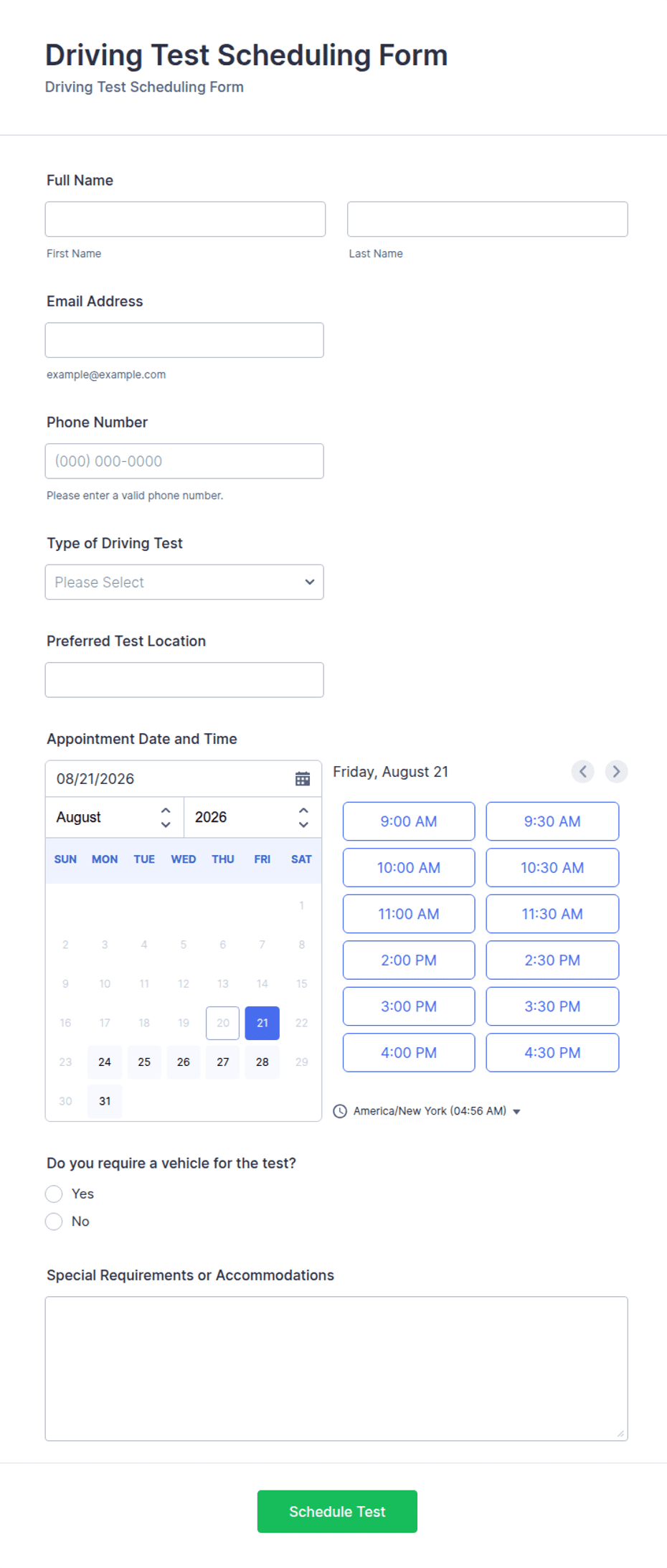The height and width of the screenshot is (1568, 667).
Task: Select No for vehicle requirement
Action: pyautogui.click(x=54, y=1222)
